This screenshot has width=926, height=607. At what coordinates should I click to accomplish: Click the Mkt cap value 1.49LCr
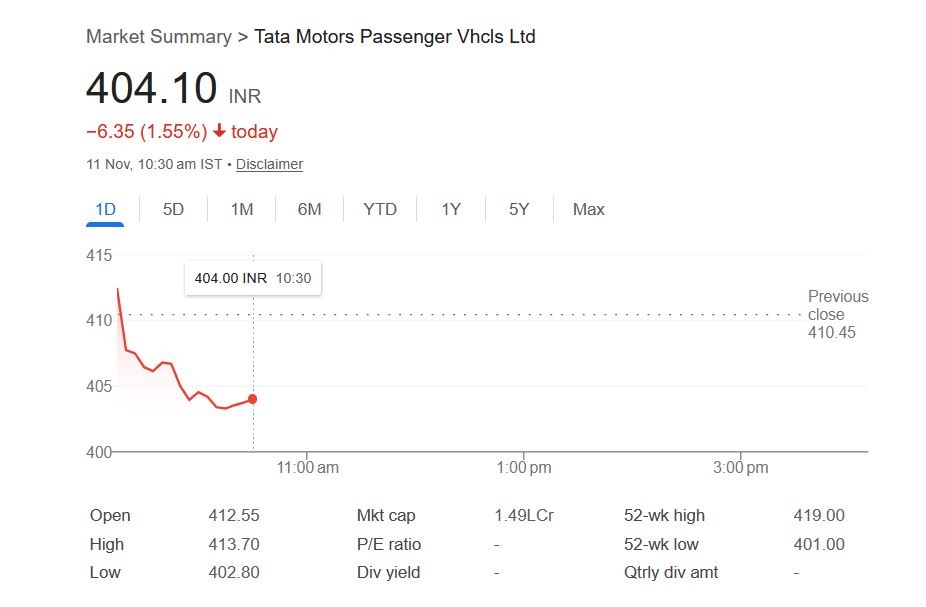click(x=523, y=516)
